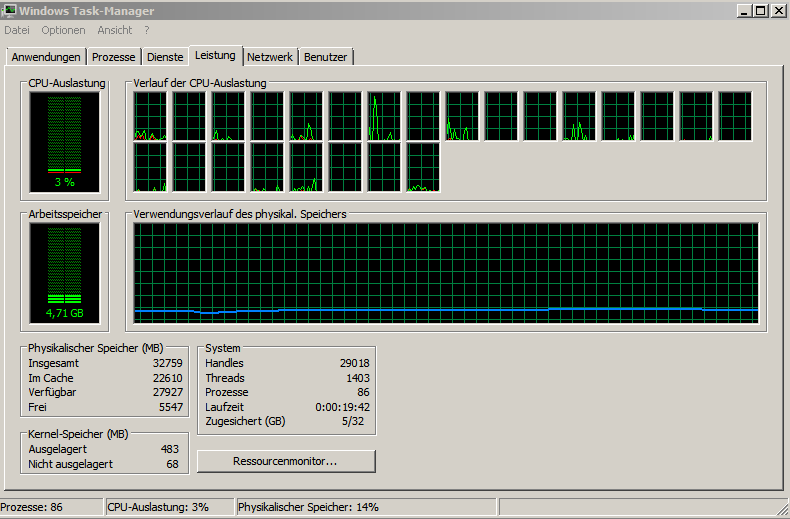This screenshot has height=519, width=790.
Task: Click the physical memory usage history graph
Action: (x=446, y=273)
